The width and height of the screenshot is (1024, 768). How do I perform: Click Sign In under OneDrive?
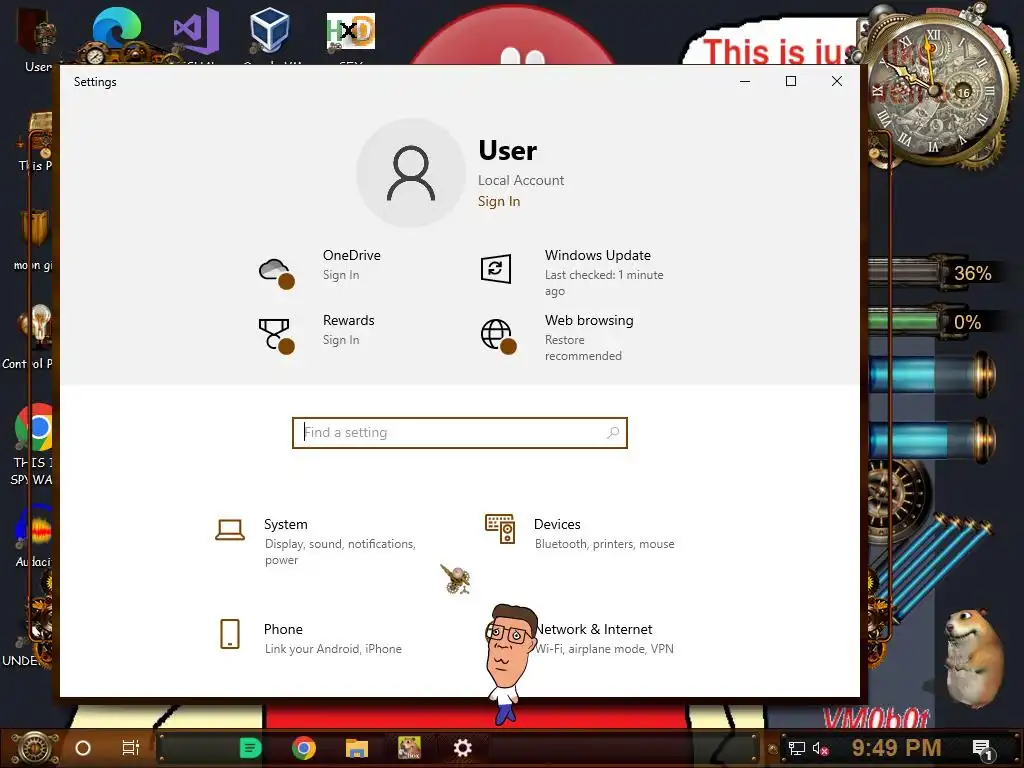coord(341,275)
